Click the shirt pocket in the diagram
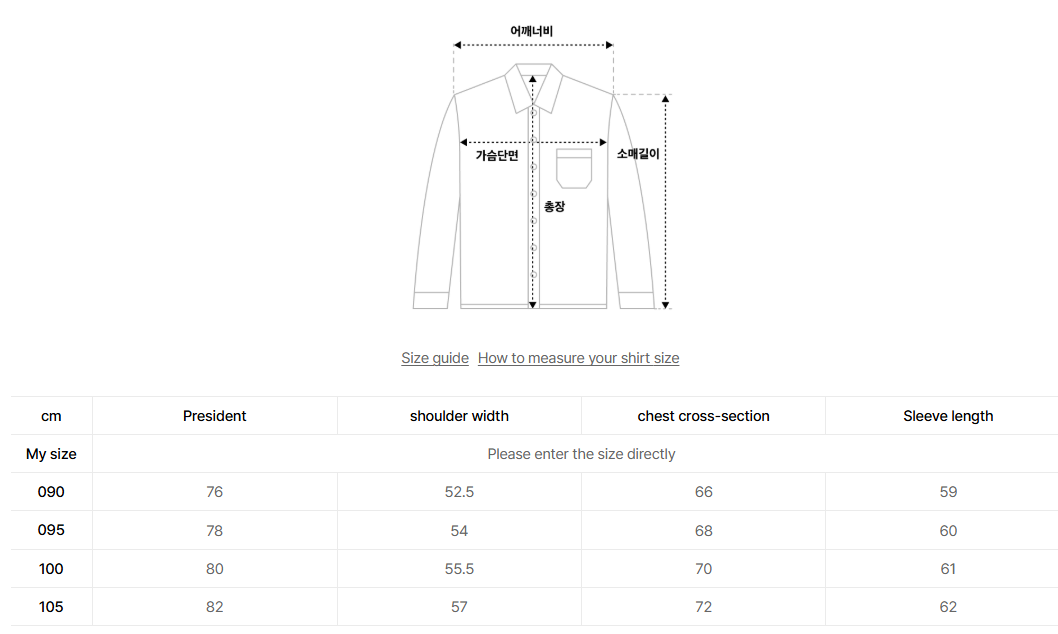This screenshot has width=1058, height=634. (x=576, y=168)
